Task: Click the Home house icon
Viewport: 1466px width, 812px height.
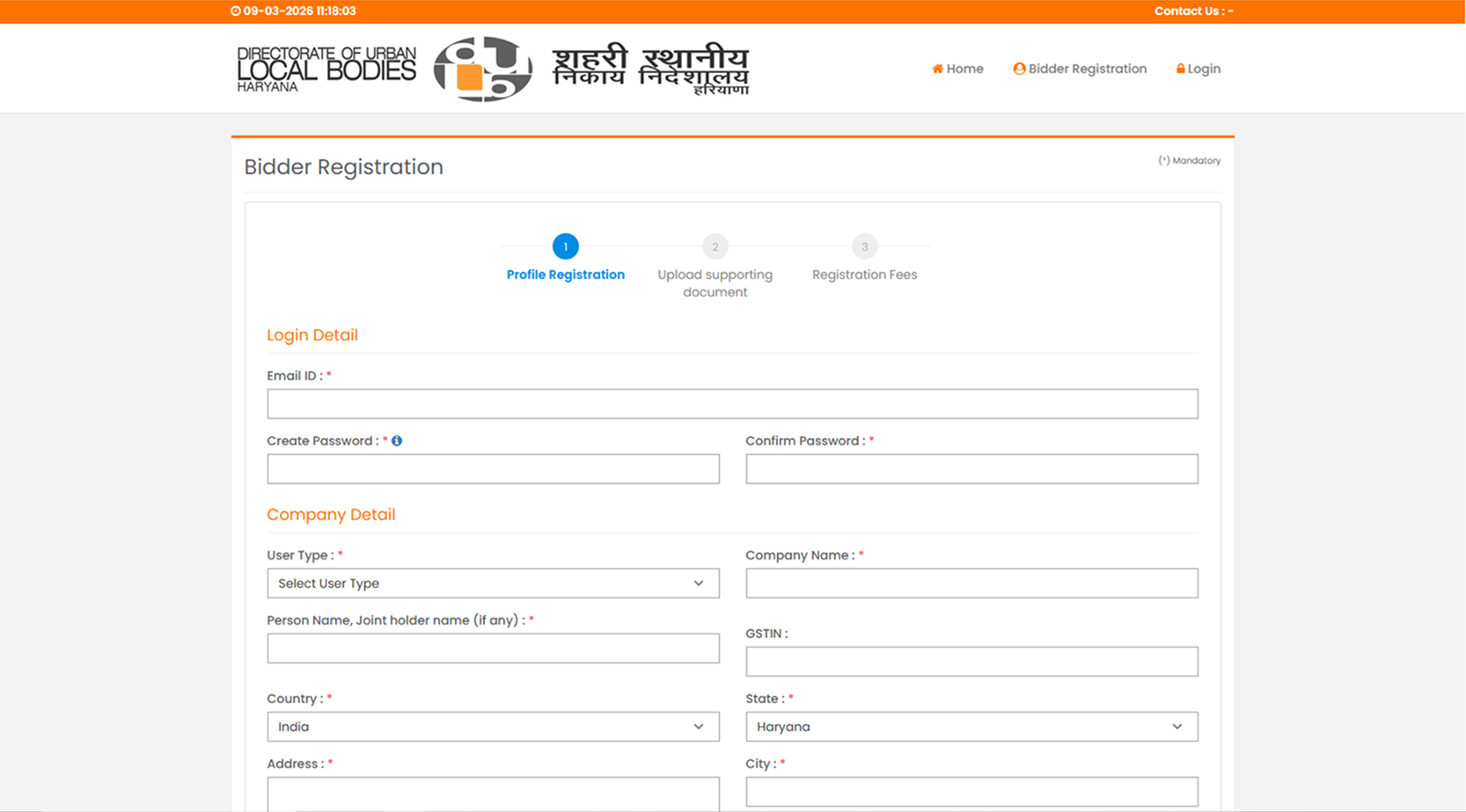Action: [937, 69]
